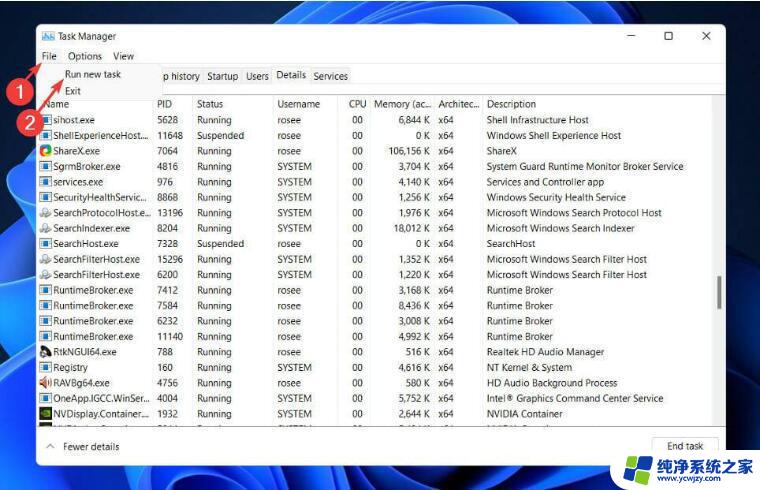Sort by CPU column header
Image resolution: width=760 pixels, height=490 pixels.
(357, 104)
